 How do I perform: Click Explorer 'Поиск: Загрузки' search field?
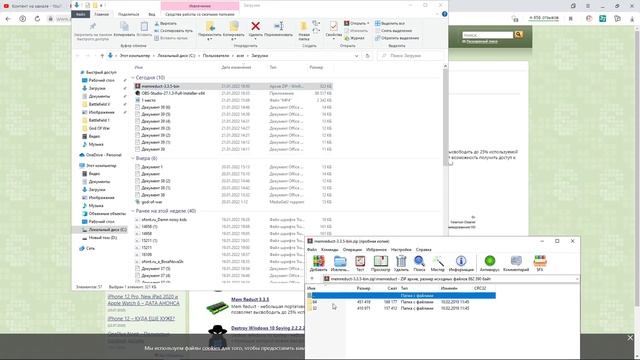click(x=411, y=56)
